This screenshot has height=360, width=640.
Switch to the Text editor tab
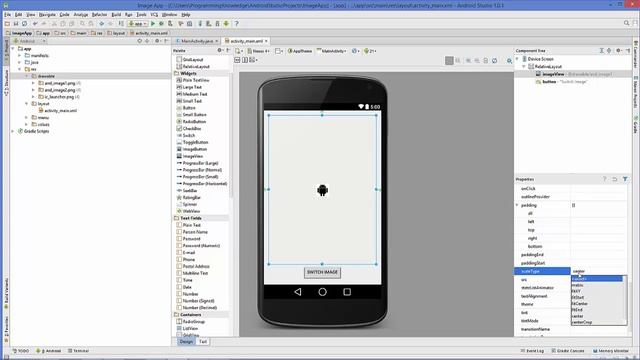[203, 342]
